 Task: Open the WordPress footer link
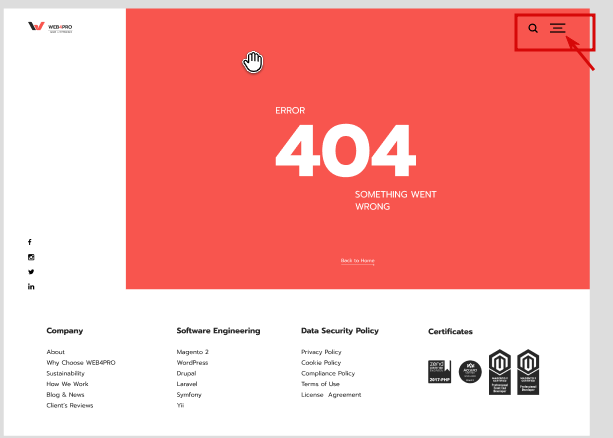click(x=192, y=363)
